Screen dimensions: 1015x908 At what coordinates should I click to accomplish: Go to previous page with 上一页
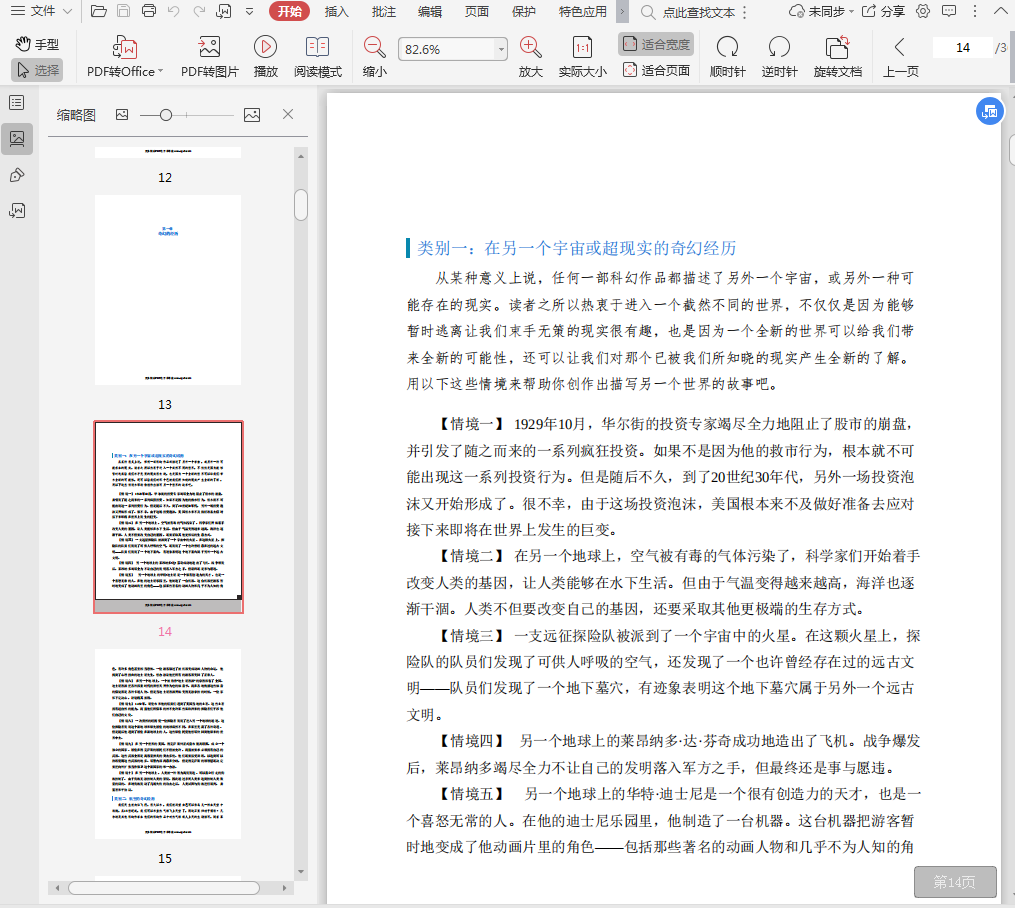(x=900, y=47)
